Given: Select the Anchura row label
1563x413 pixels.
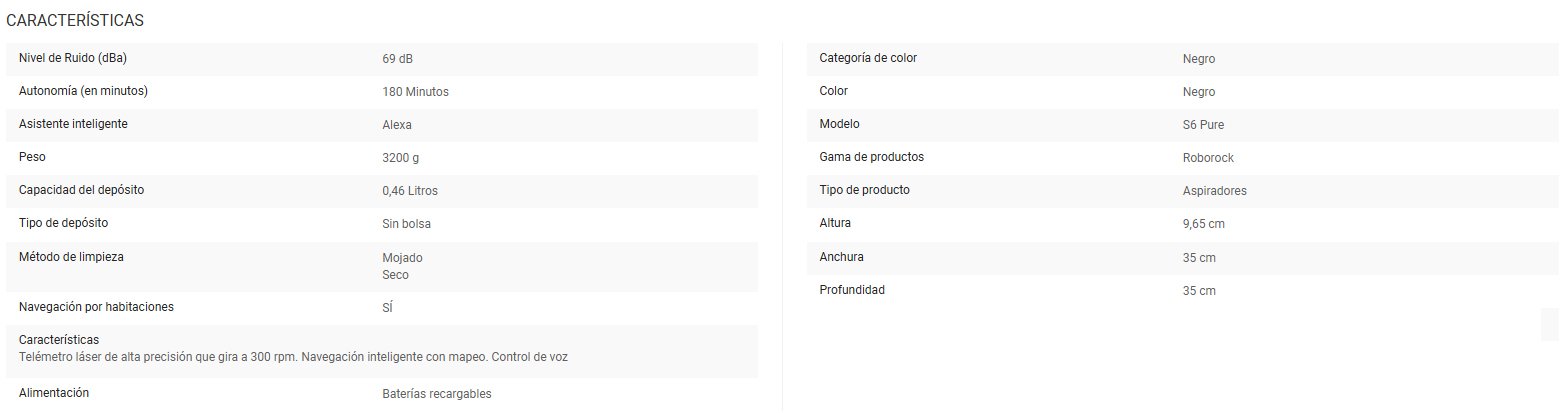Looking at the screenshot, I should (x=841, y=257).
